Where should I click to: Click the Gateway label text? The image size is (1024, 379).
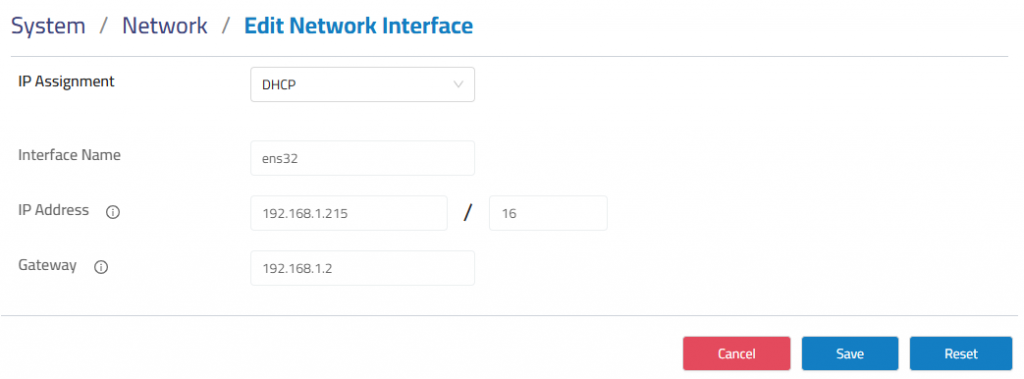click(47, 265)
